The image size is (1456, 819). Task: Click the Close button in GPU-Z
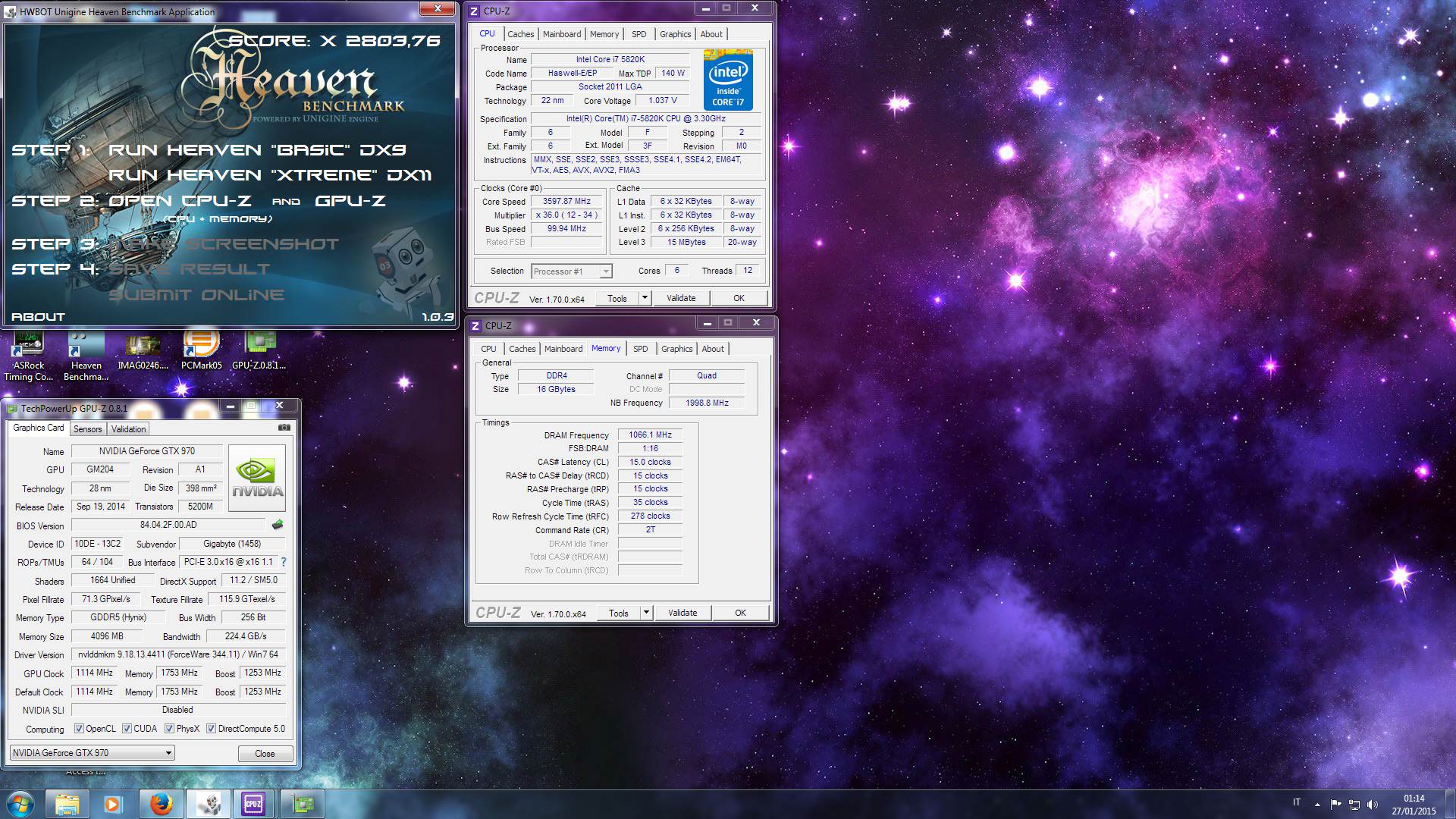tap(265, 753)
